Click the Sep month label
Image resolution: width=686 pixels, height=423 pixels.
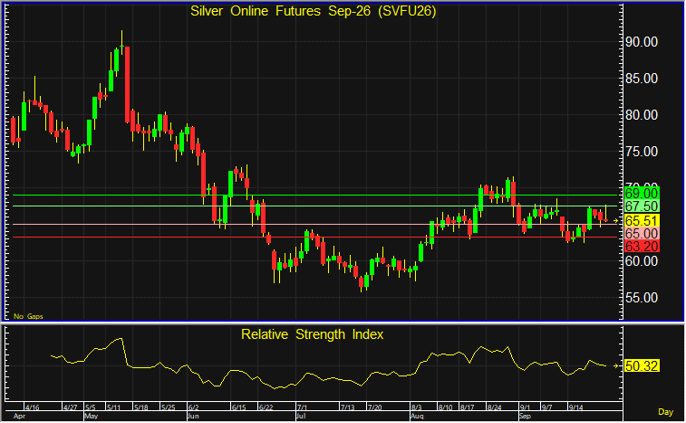(x=525, y=416)
